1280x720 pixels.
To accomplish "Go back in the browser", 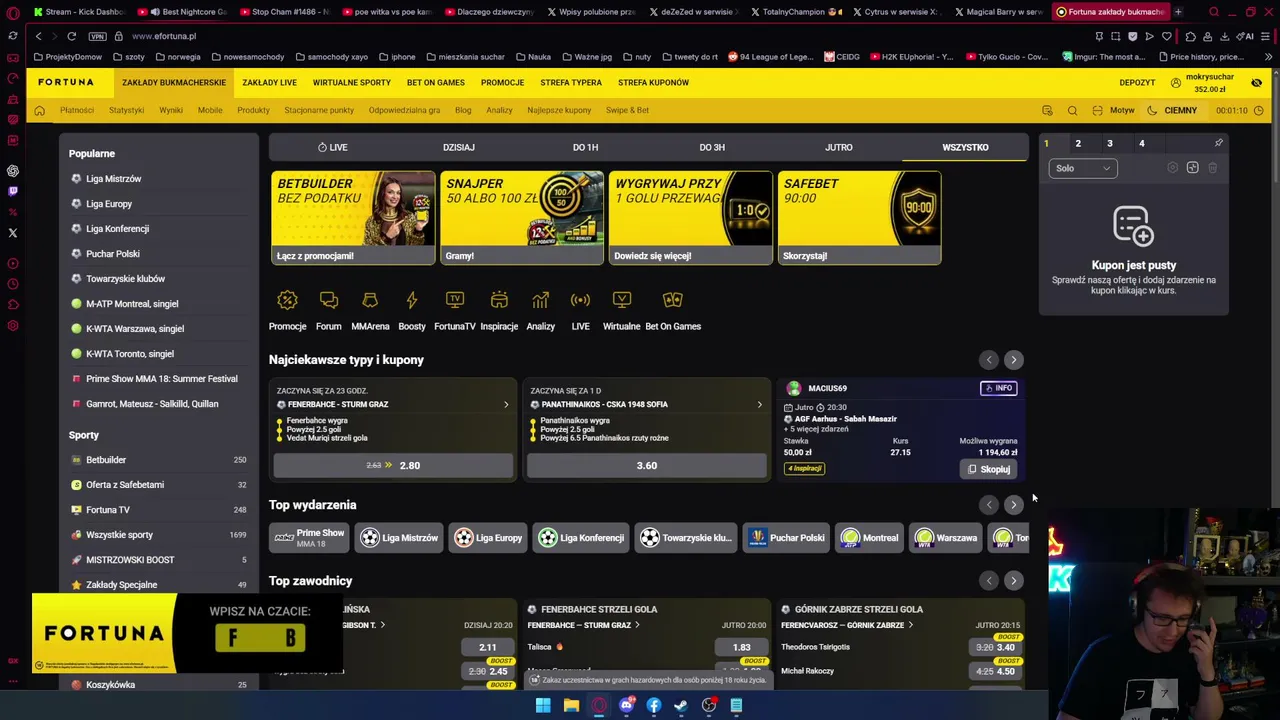I will pyautogui.click(x=38, y=36).
